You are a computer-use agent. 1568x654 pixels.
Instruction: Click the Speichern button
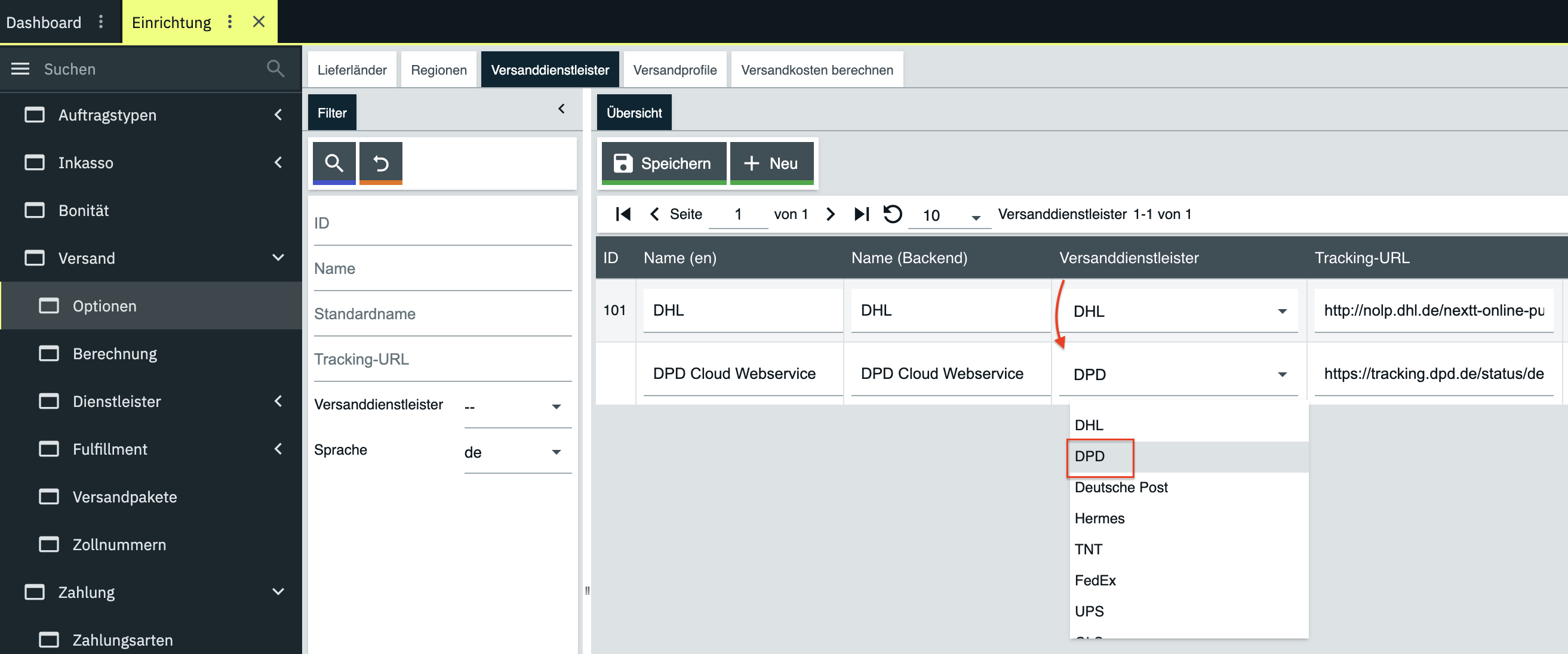[663, 163]
